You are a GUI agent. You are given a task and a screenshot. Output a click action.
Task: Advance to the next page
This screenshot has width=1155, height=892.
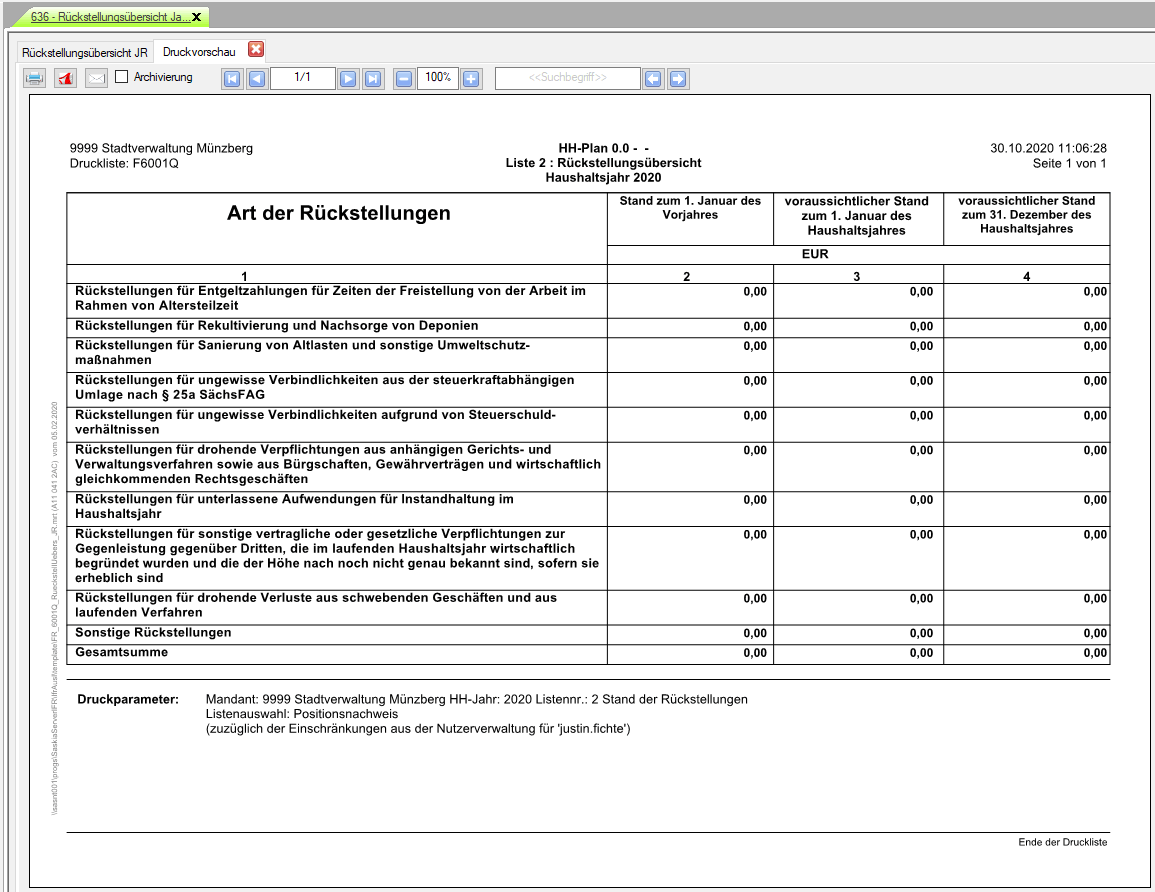click(348, 78)
